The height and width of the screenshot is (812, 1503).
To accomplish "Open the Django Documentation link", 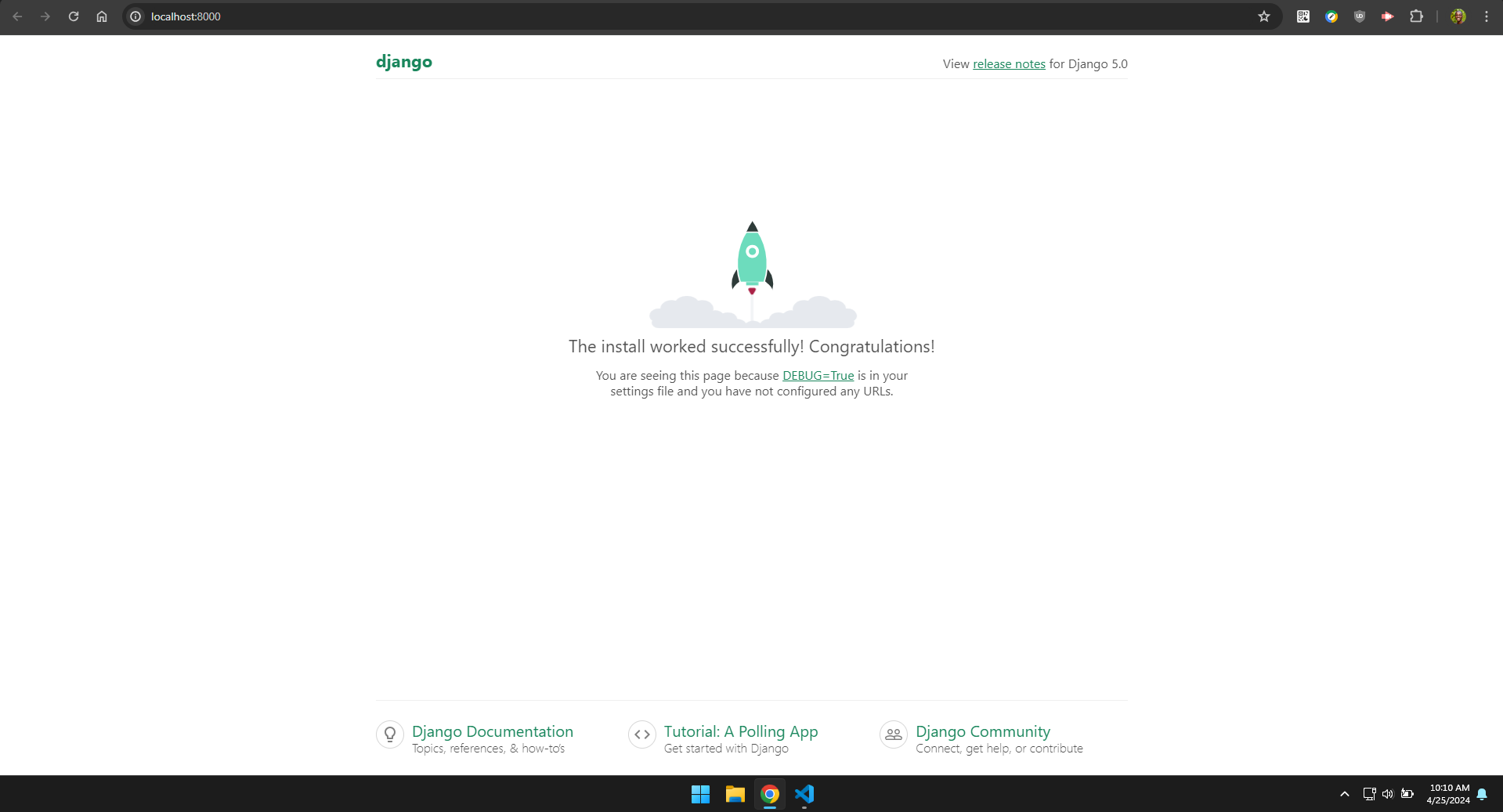I will click(492, 731).
